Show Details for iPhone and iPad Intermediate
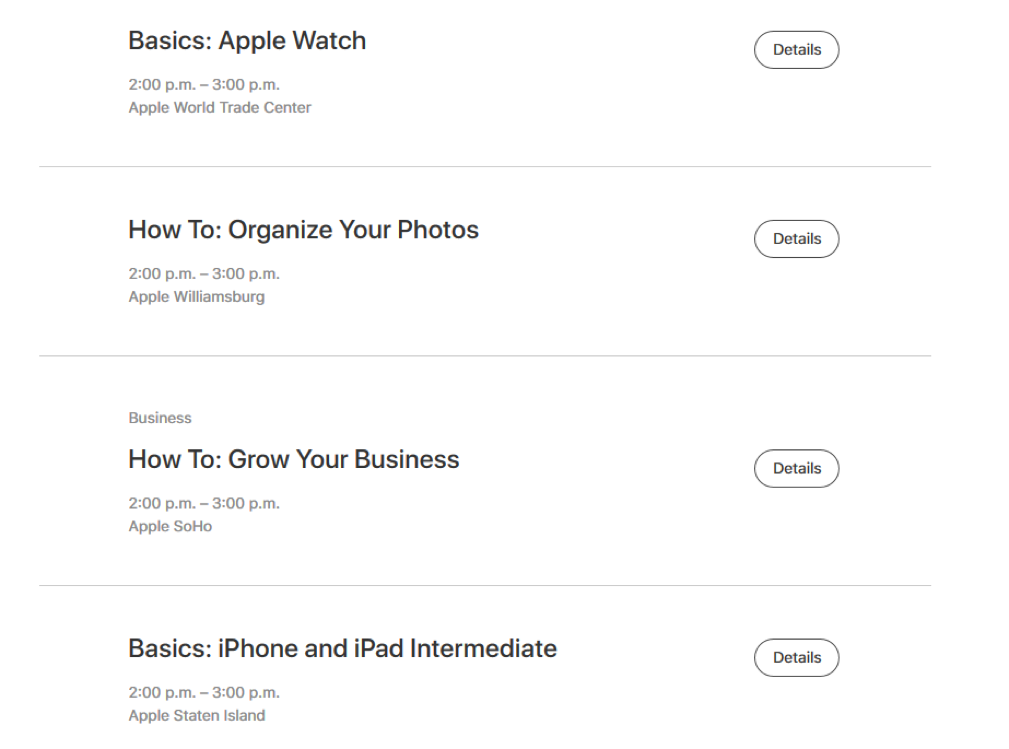The width and height of the screenshot is (1009, 749). (x=796, y=658)
